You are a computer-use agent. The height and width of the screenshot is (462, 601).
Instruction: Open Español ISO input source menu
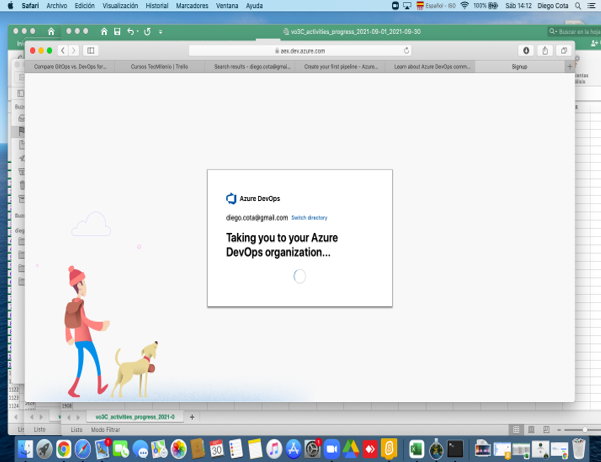436,6
